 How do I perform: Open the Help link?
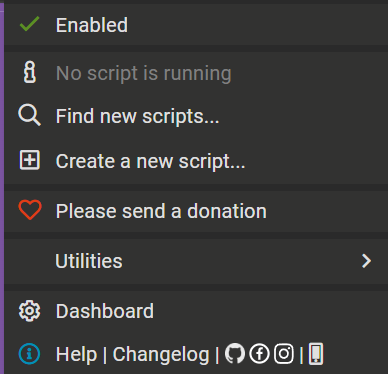(x=76, y=354)
